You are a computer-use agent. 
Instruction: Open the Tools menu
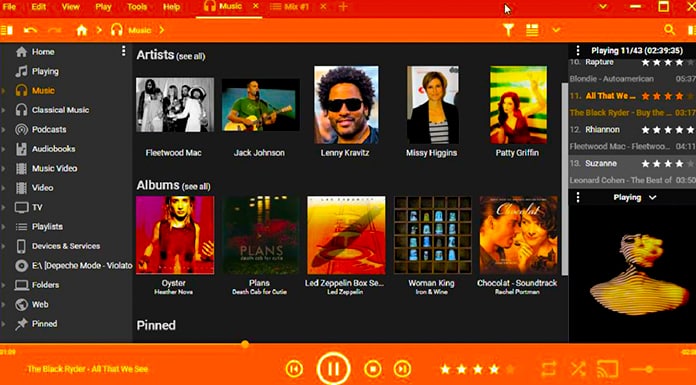click(137, 7)
